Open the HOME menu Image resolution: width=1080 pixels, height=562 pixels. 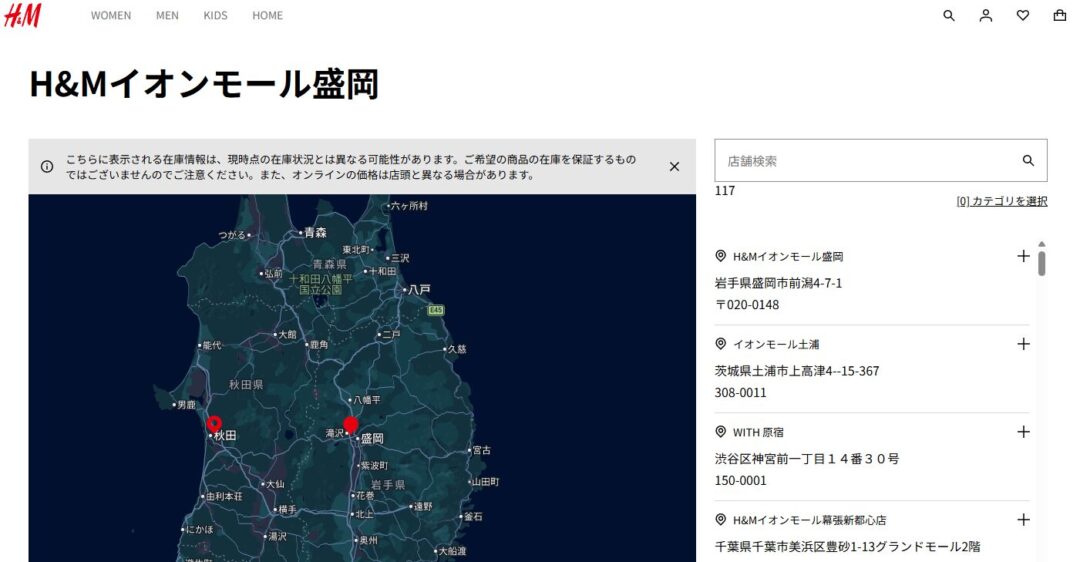pos(267,16)
